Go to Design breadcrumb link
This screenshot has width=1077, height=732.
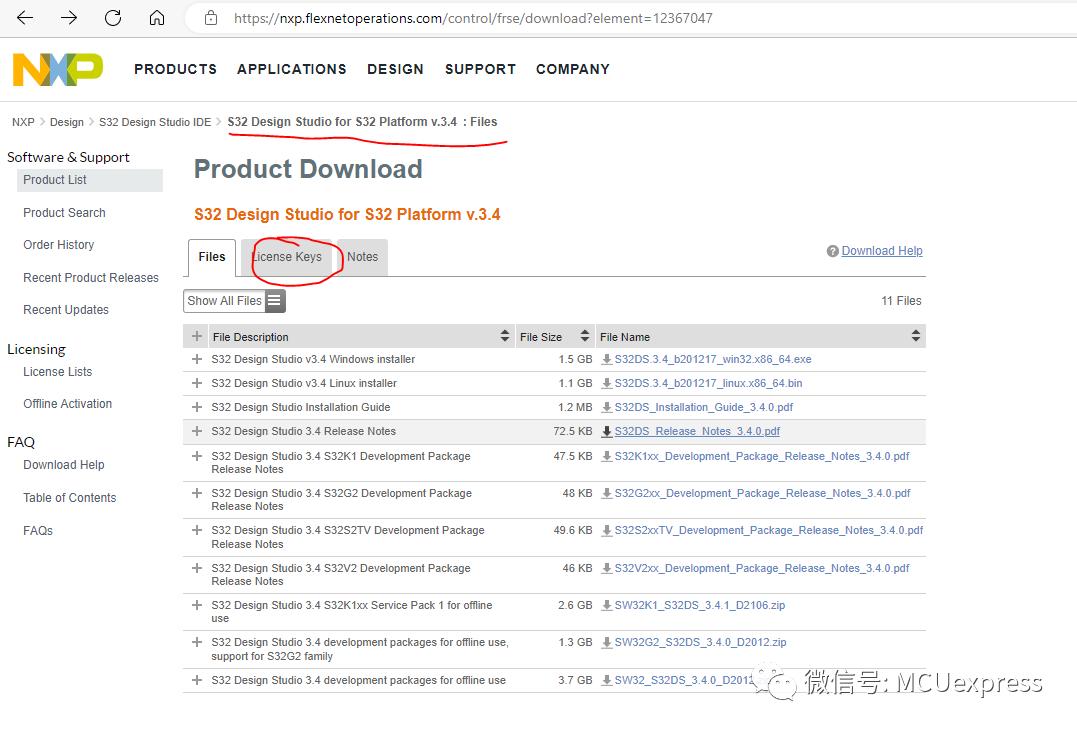(67, 122)
